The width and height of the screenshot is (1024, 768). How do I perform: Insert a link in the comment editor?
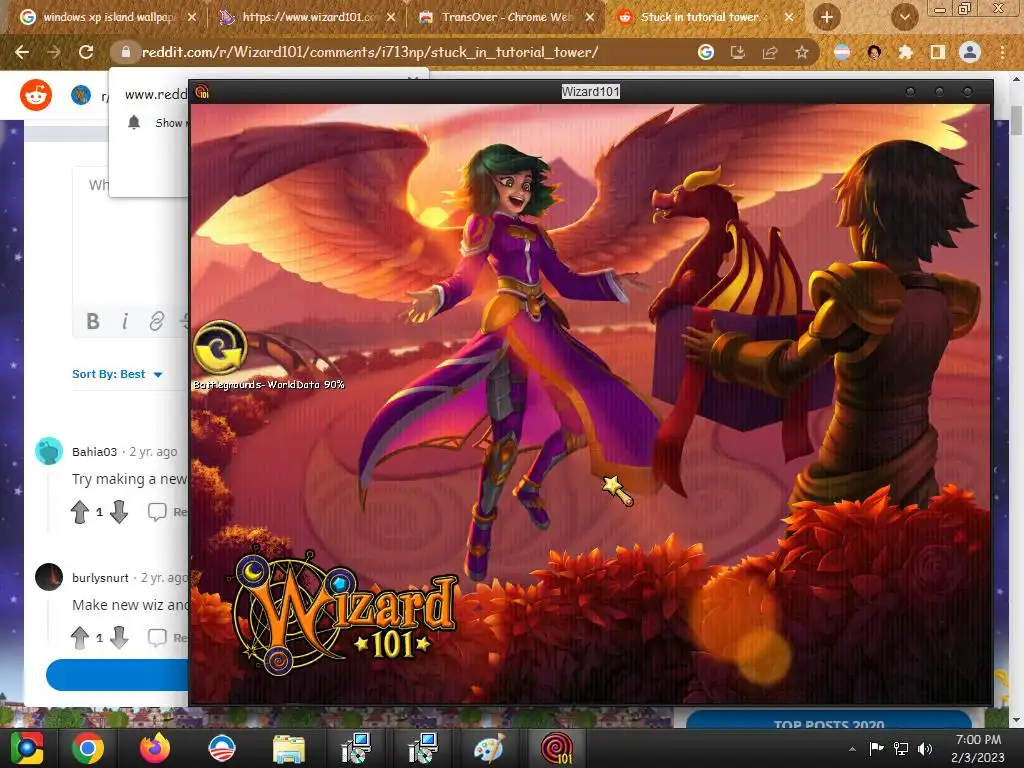(156, 321)
